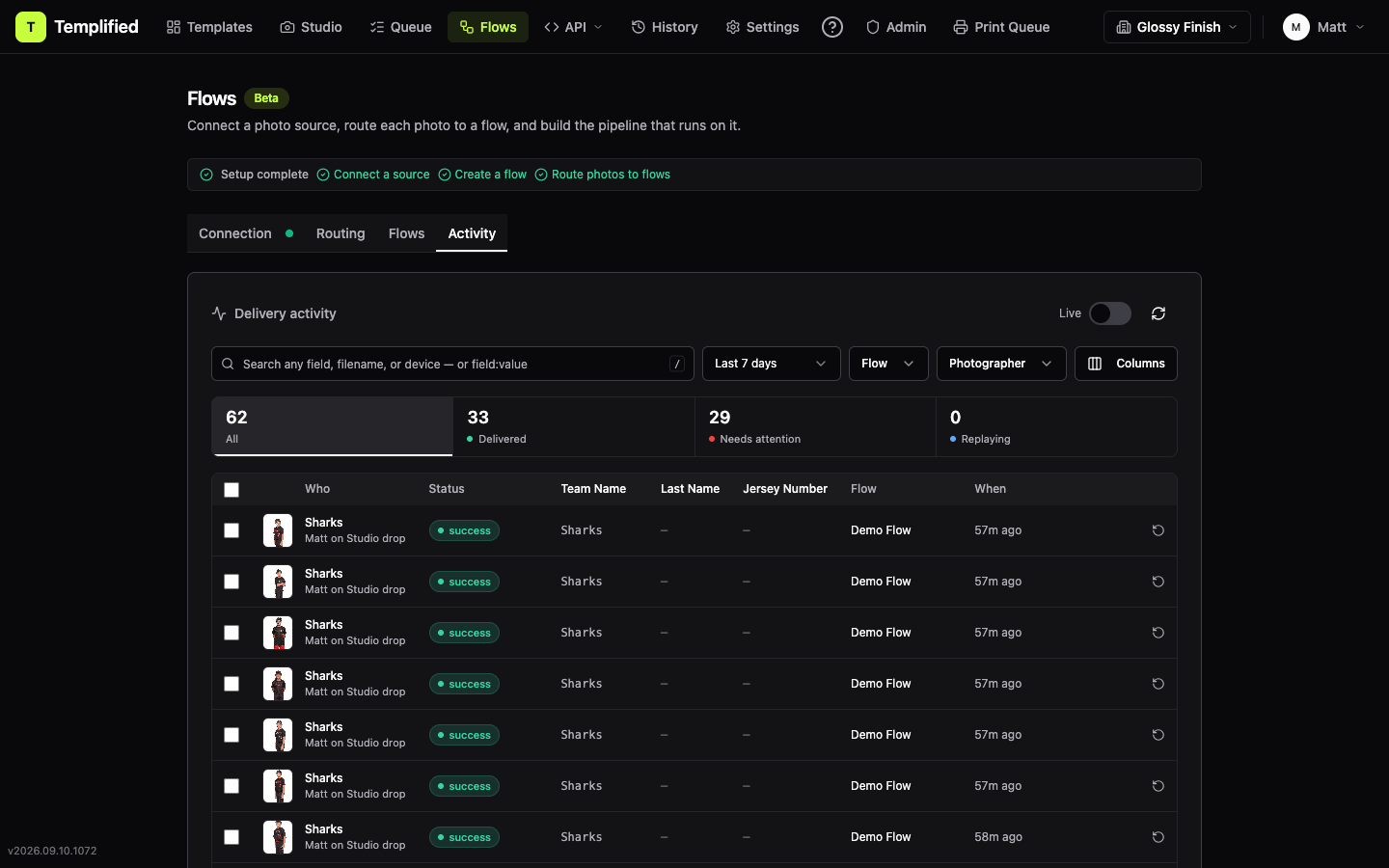Open the Print Queue page
The height and width of the screenshot is (868, 1389).
1001,27
